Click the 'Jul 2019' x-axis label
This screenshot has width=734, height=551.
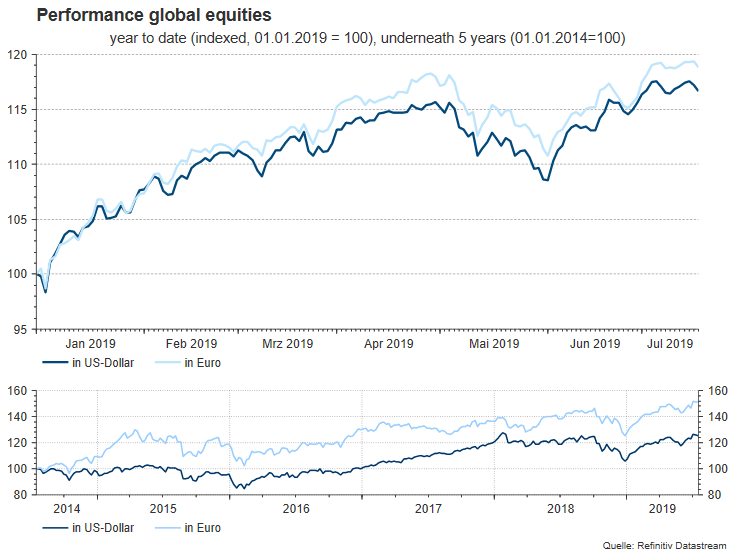tap(671, 343)
